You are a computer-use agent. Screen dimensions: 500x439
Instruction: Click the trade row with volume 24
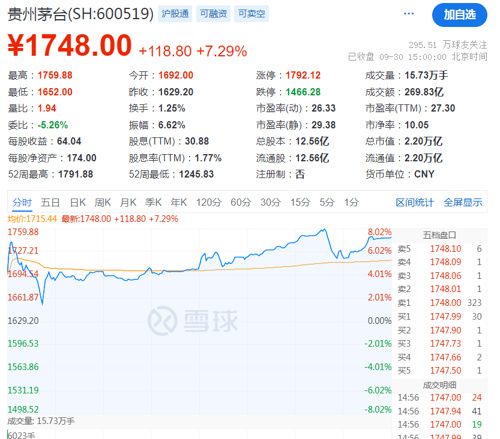coord(439,398)
